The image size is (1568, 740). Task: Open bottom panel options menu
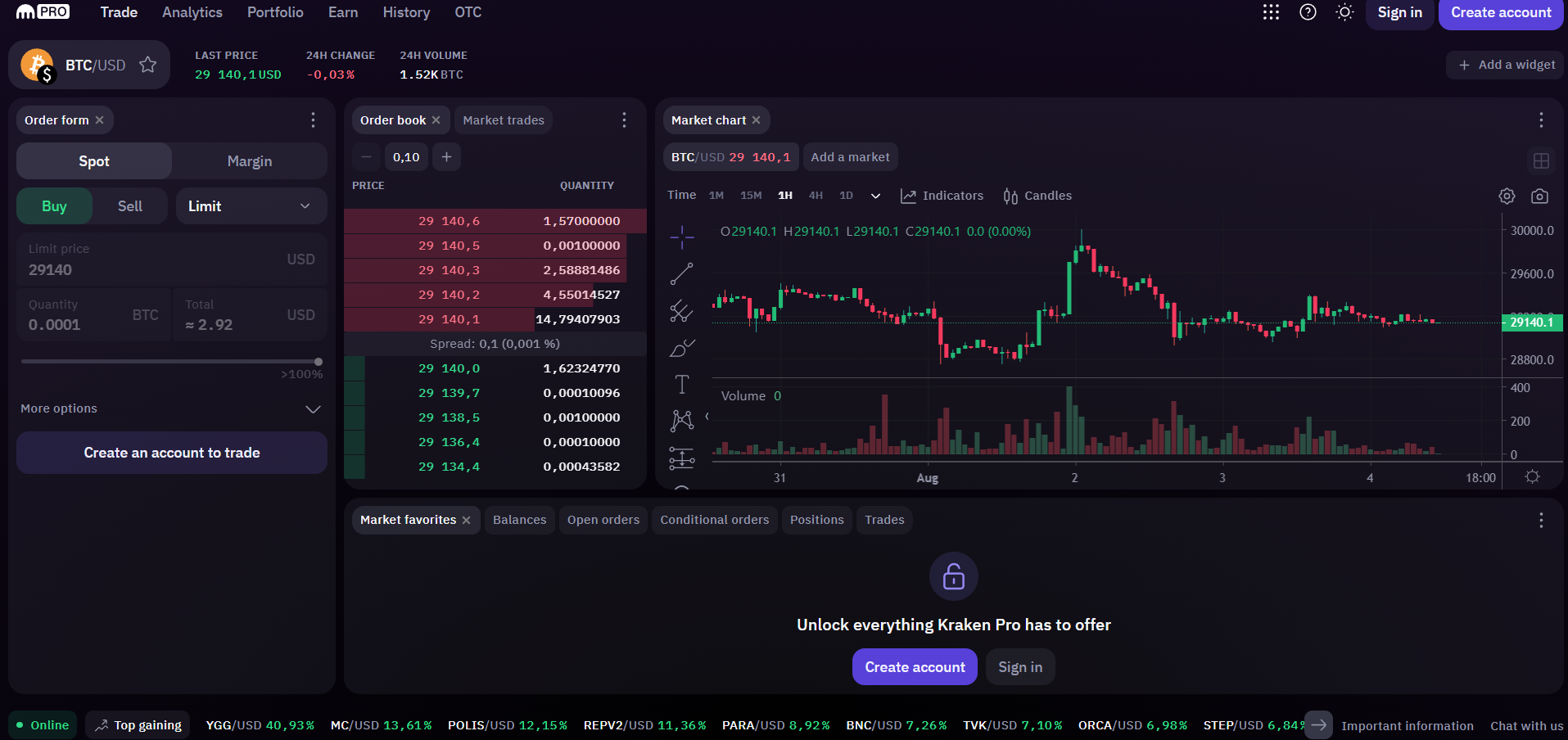click(x=1541, y=520)
